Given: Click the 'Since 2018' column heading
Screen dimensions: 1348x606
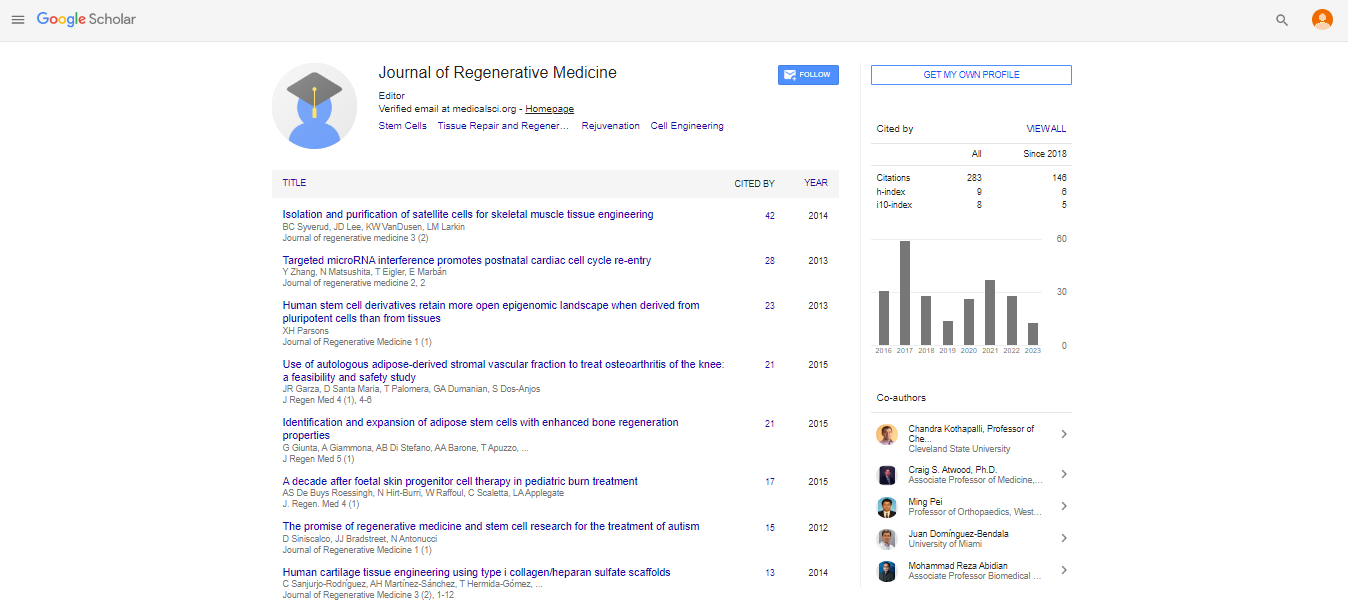Looking at the screenshot, I should tap(1045, 154).
